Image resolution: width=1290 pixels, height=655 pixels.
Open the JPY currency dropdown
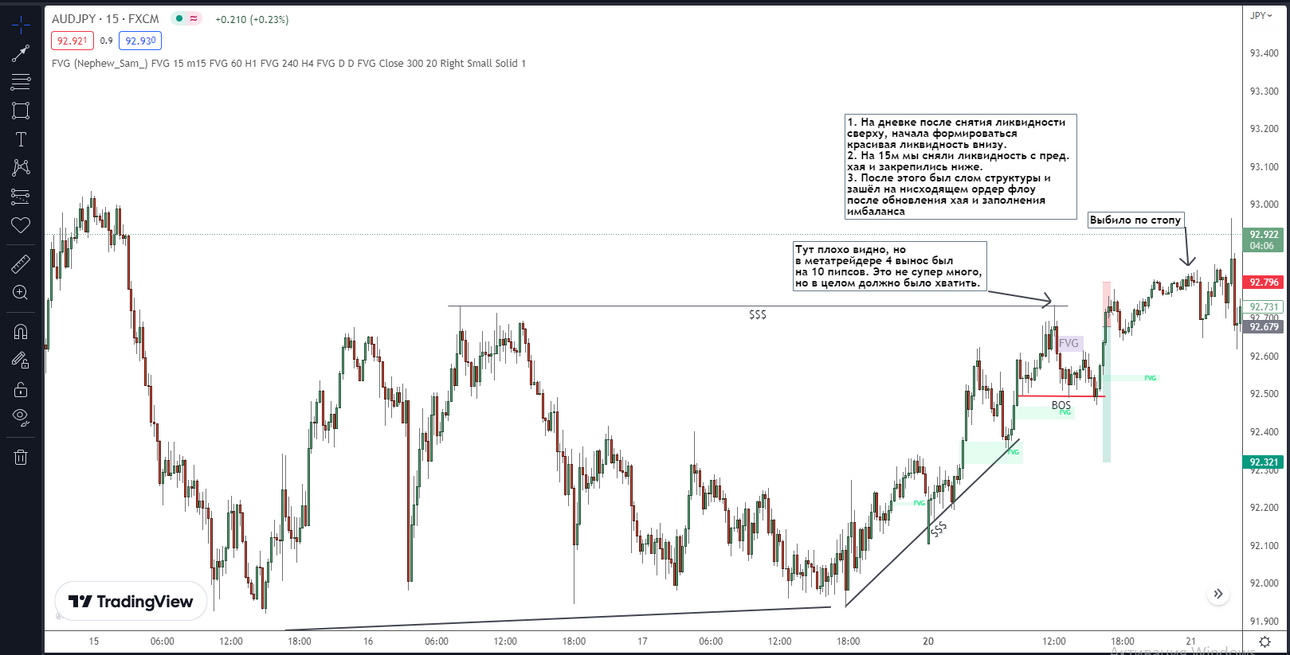click(x=1262, y=15)
